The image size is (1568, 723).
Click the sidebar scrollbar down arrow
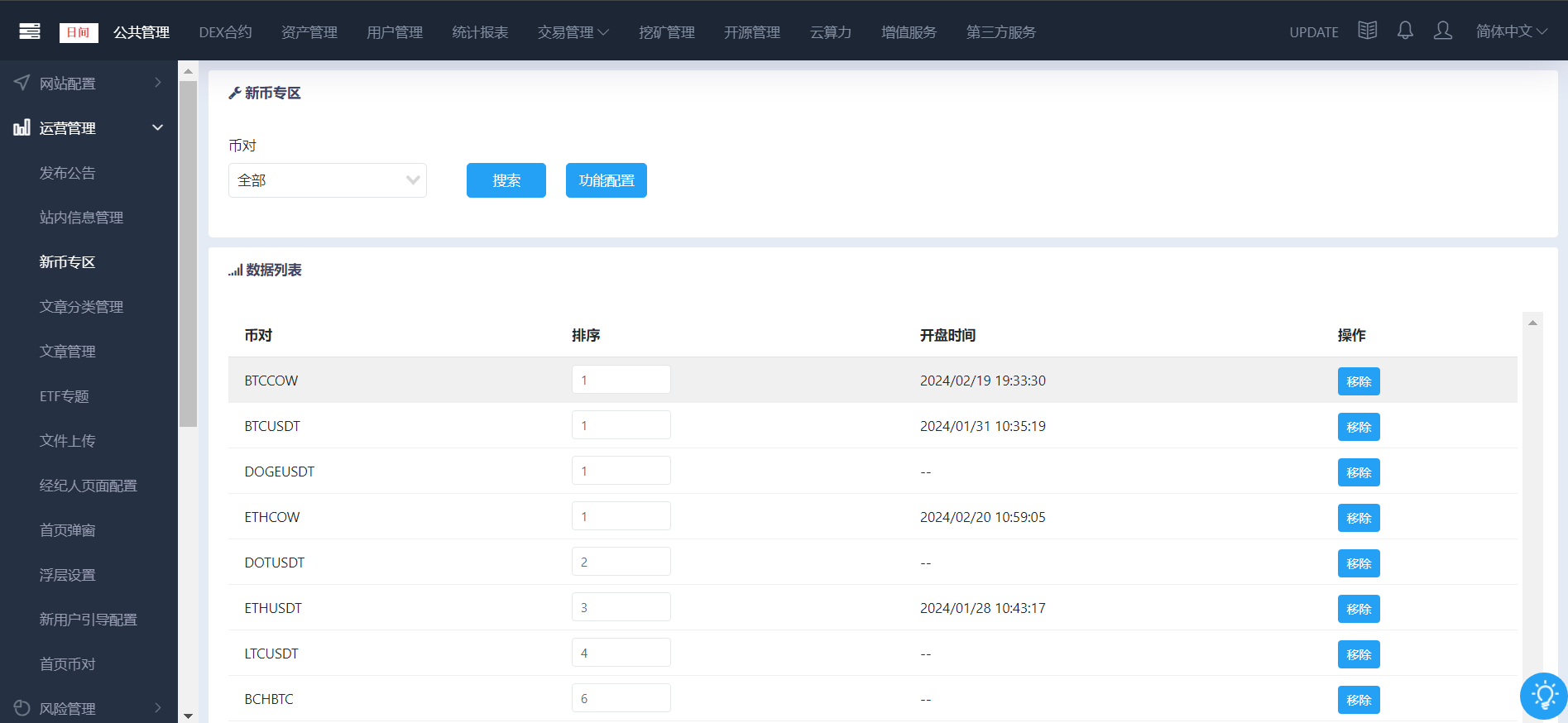point(188,716)
